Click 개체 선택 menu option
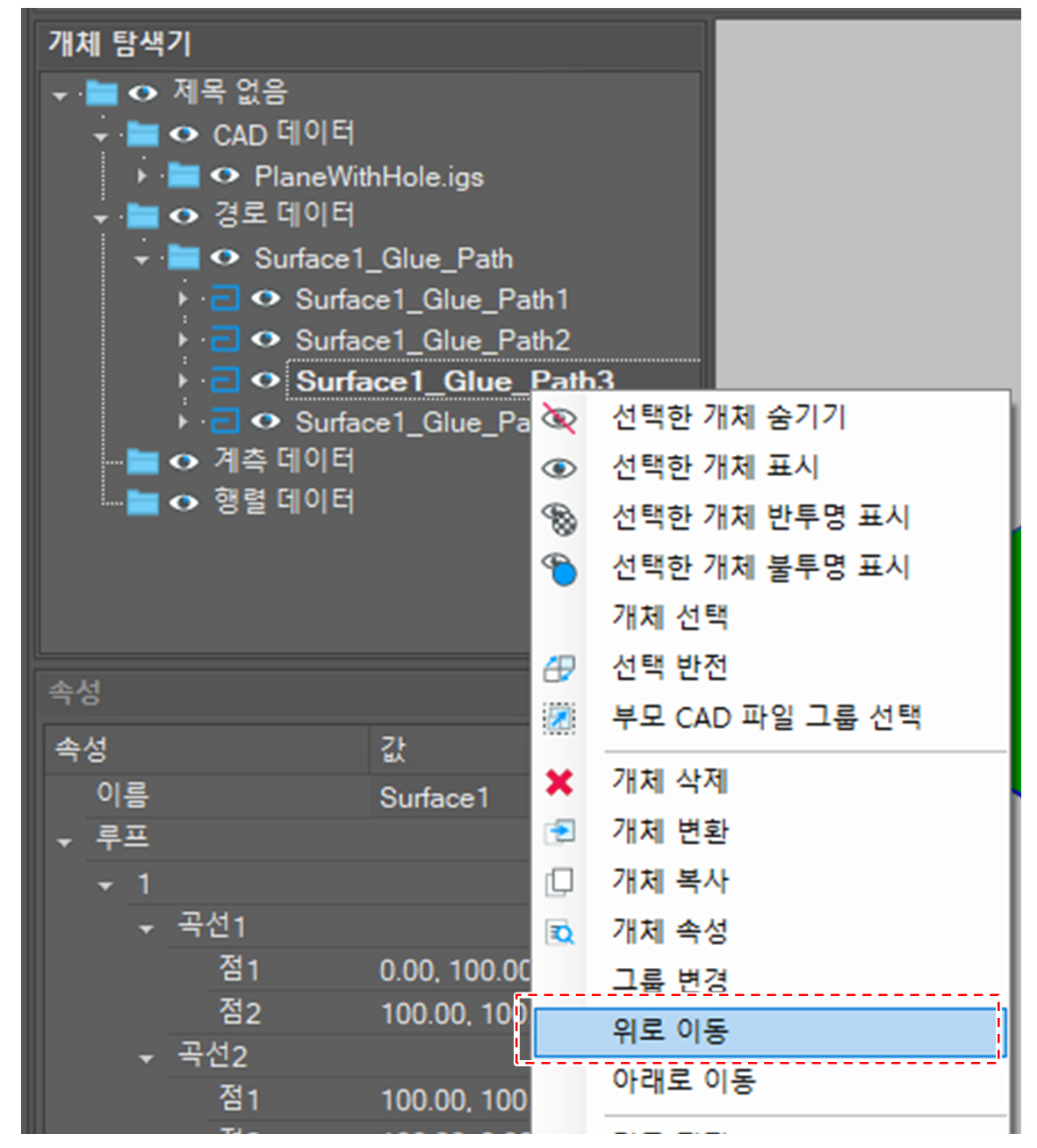 click(x=670, y=617)
